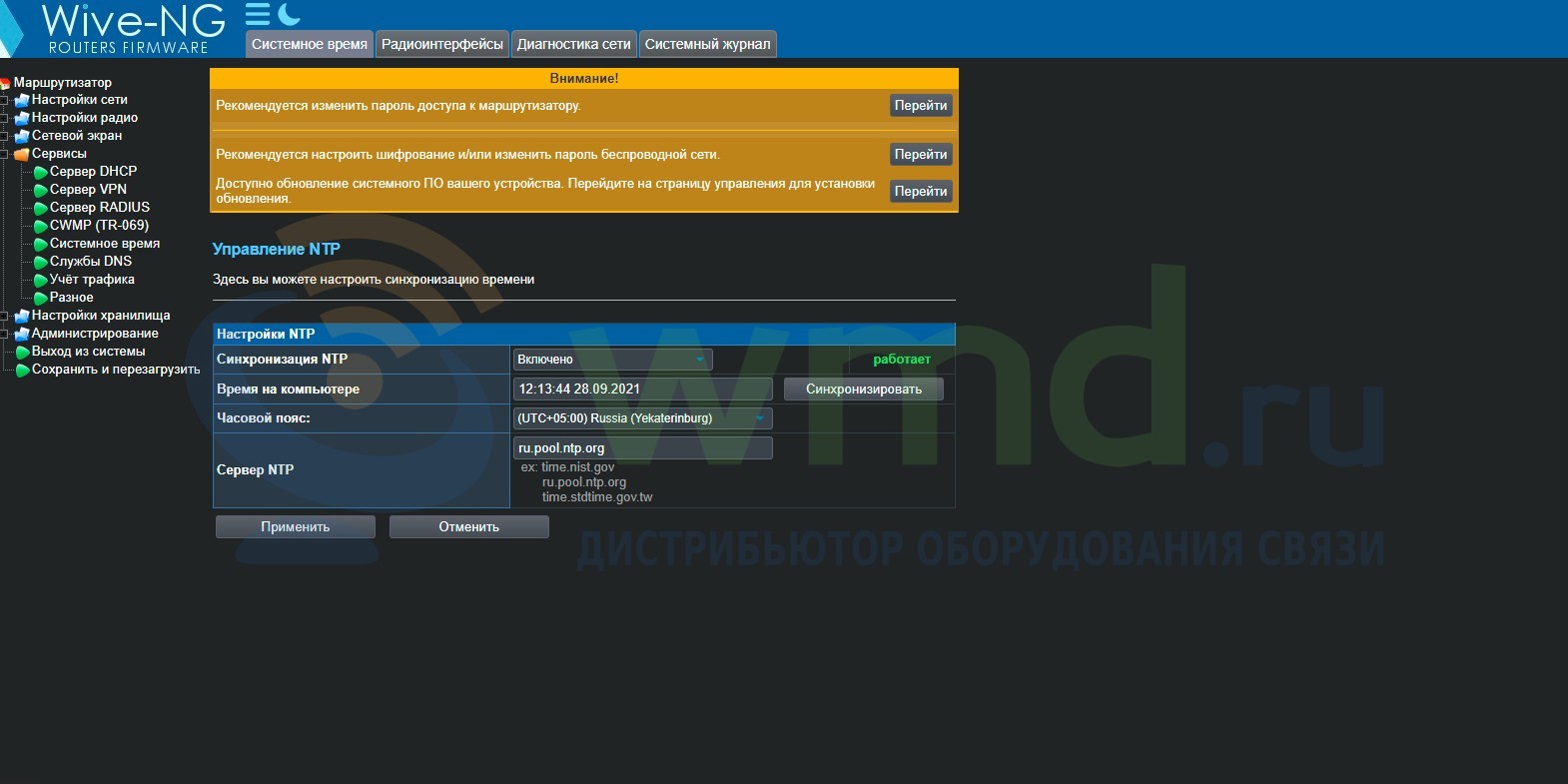Click Перейти for firmware update notice
This screenshot has height=784, width=1568.
(921, 191)
